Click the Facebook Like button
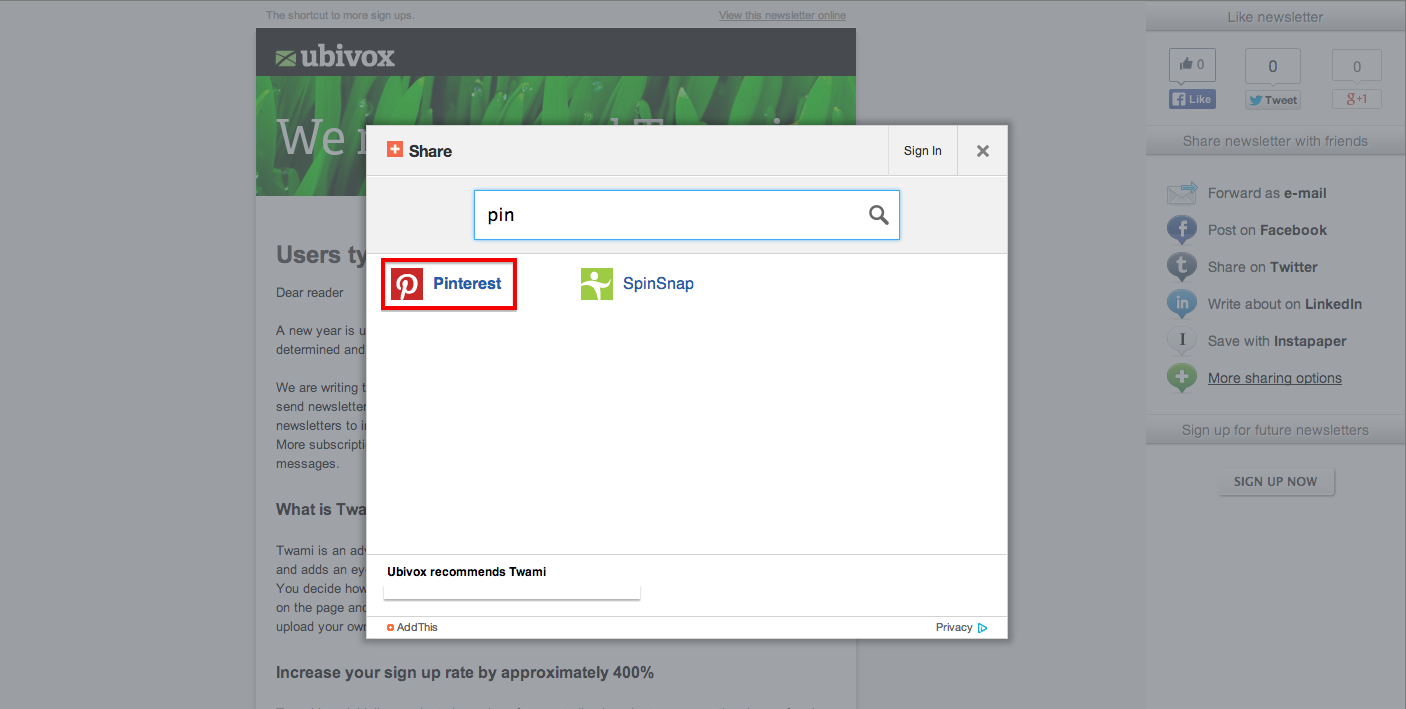The height and width of the screenshot is (709, 1406). 1192,99
